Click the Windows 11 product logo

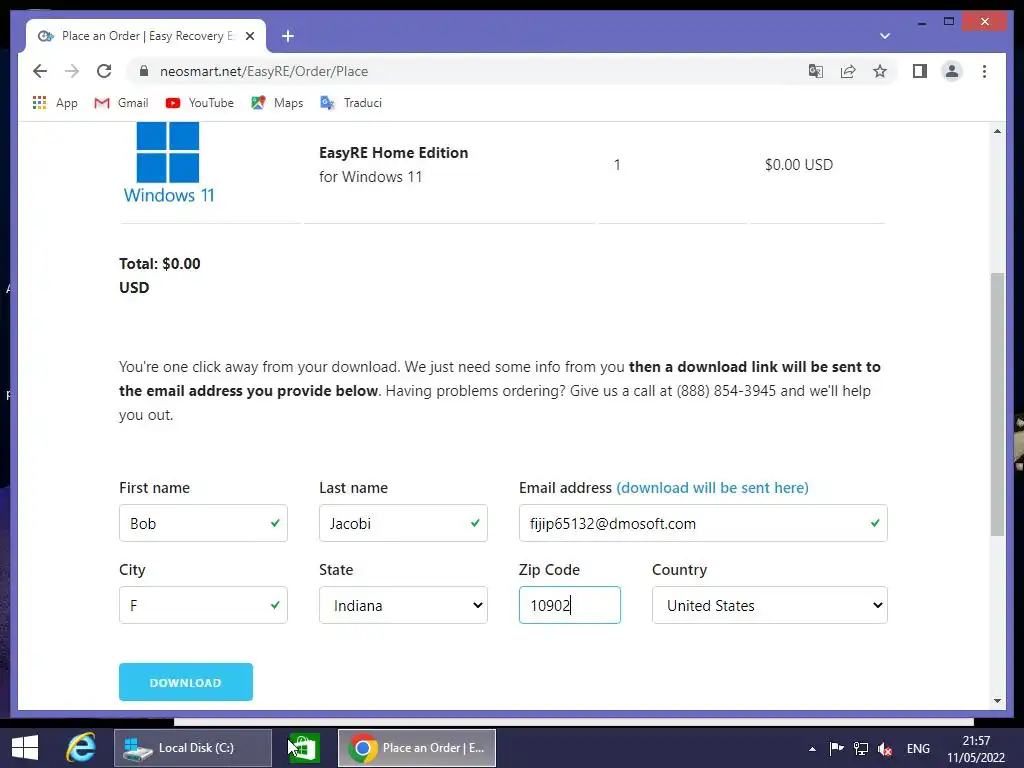point(168,163)
